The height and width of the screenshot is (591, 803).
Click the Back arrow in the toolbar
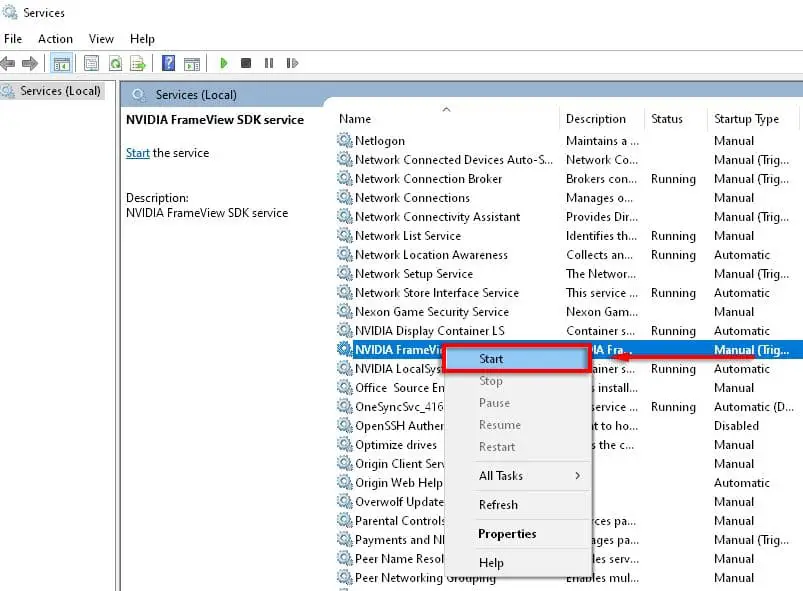click(8, 63)
